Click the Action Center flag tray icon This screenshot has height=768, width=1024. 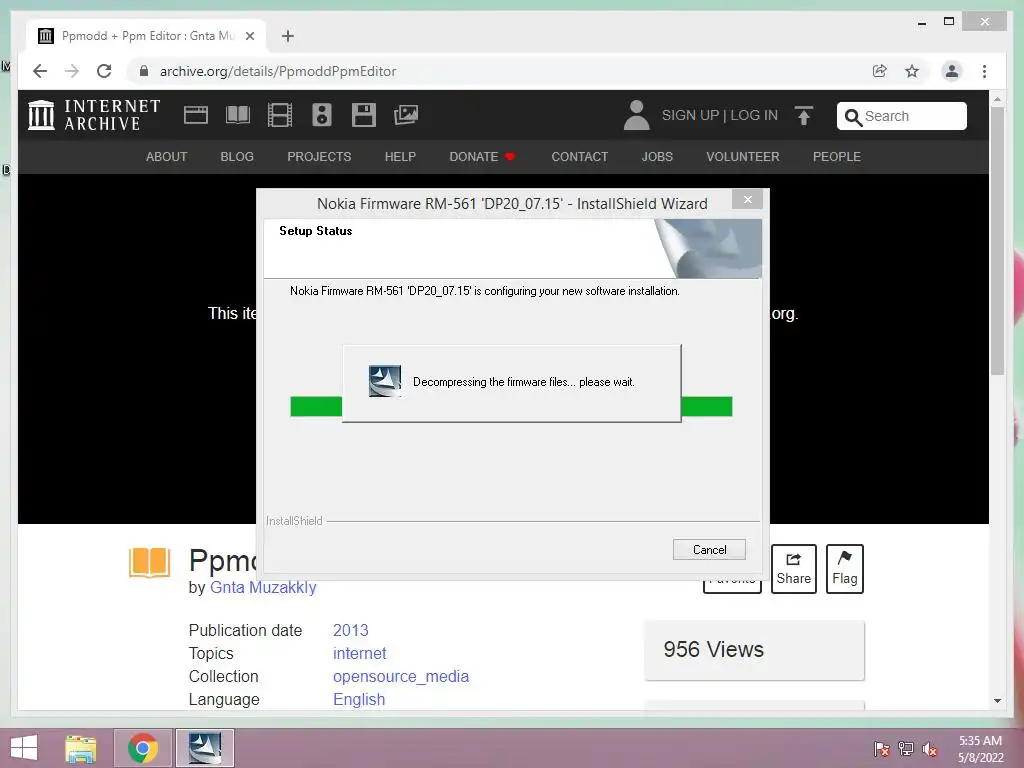coord(882,749)
